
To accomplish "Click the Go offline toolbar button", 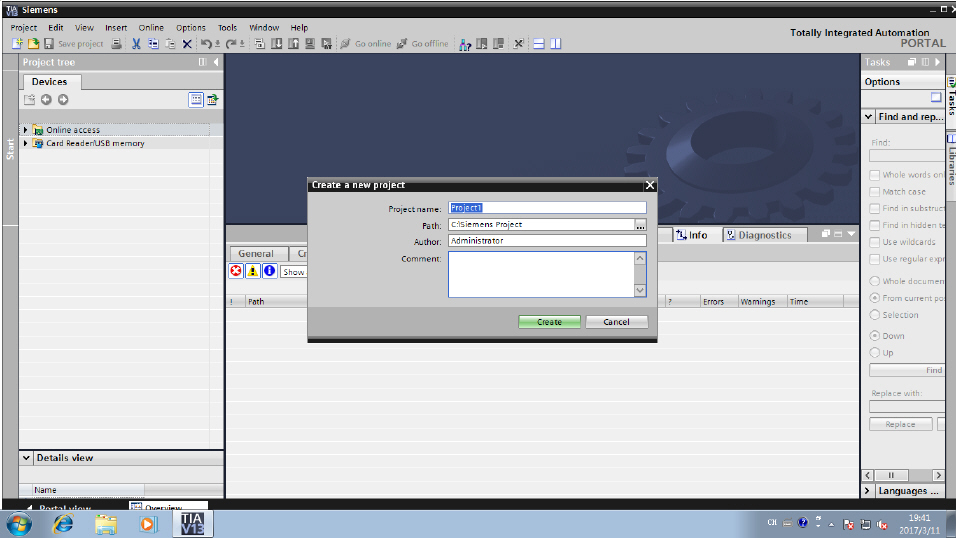I will 423,44.
